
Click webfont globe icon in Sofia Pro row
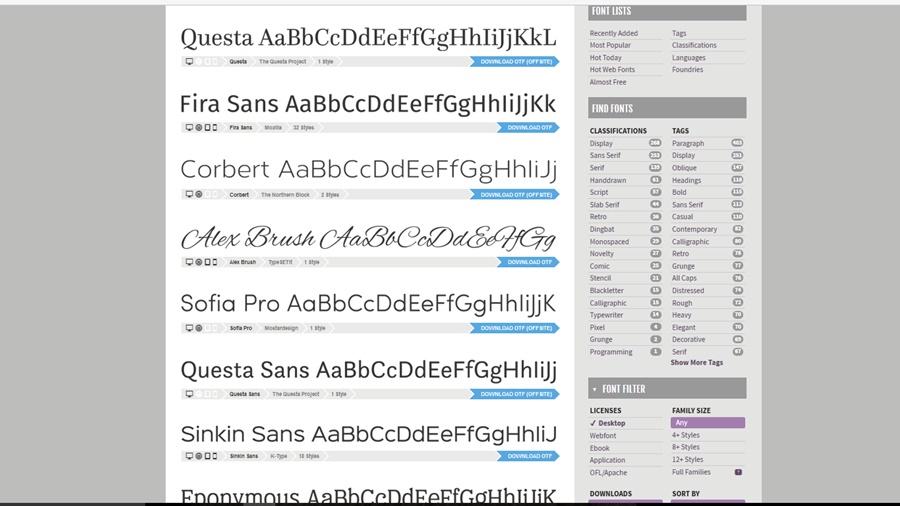click(x=199, y=328)
